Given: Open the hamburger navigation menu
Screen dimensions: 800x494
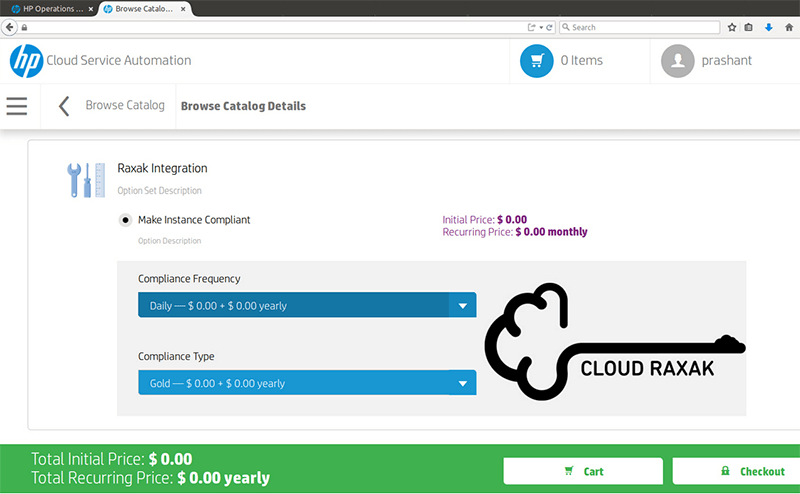Looking at the screenshot, I should [x=17, y=106].
